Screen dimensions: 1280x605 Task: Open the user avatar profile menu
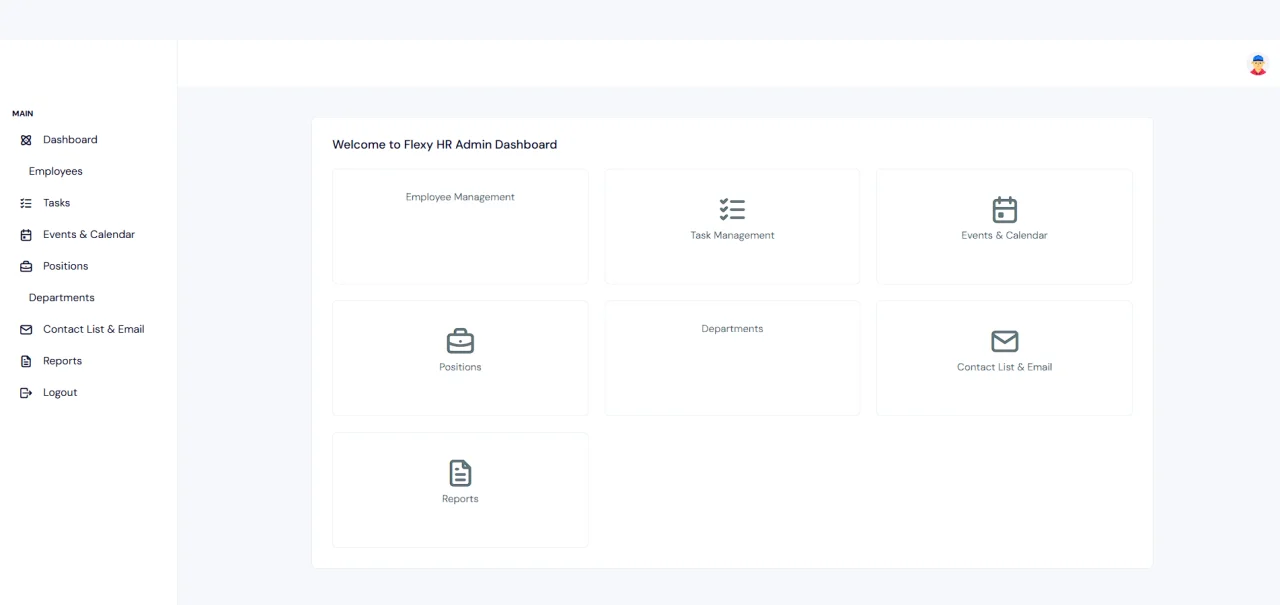1258,64
